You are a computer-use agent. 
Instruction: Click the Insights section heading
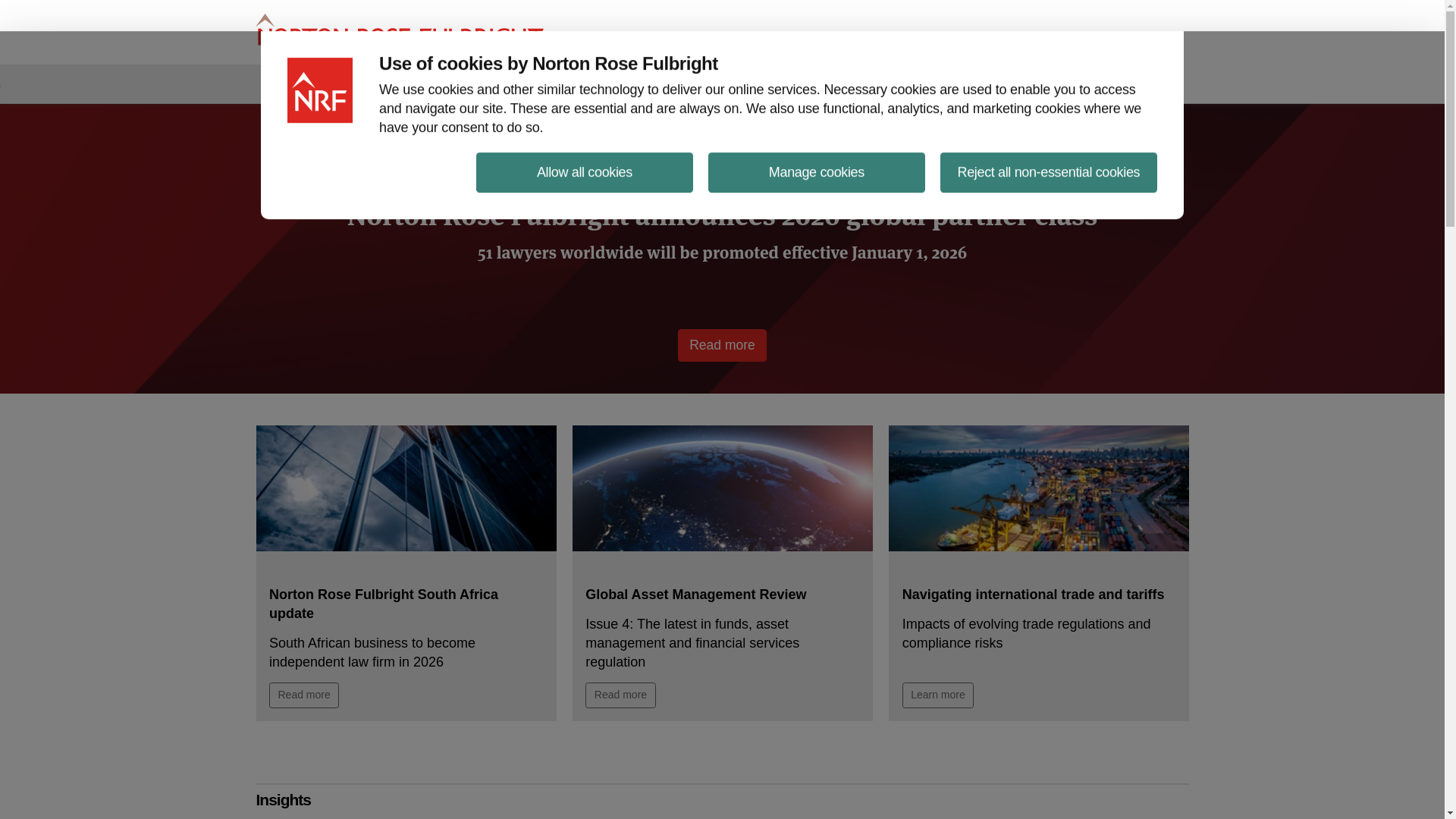284,800
